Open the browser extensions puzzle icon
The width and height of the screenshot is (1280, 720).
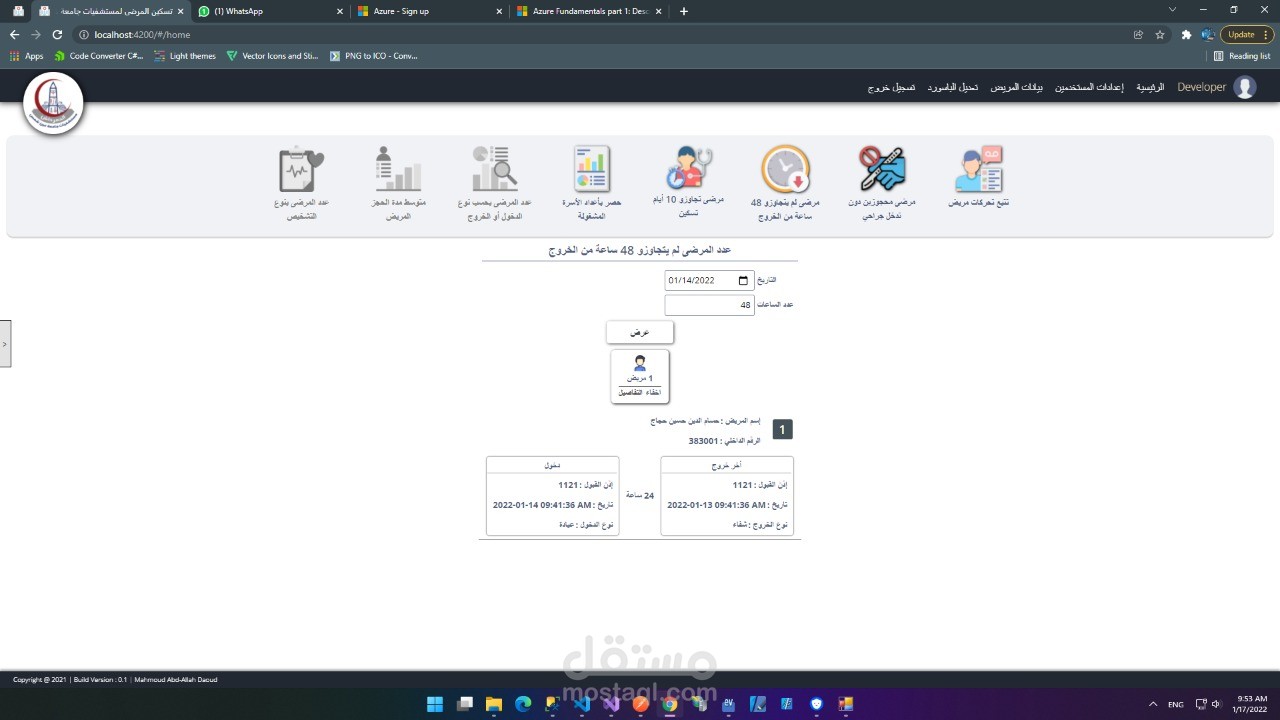pos(1186,34)
